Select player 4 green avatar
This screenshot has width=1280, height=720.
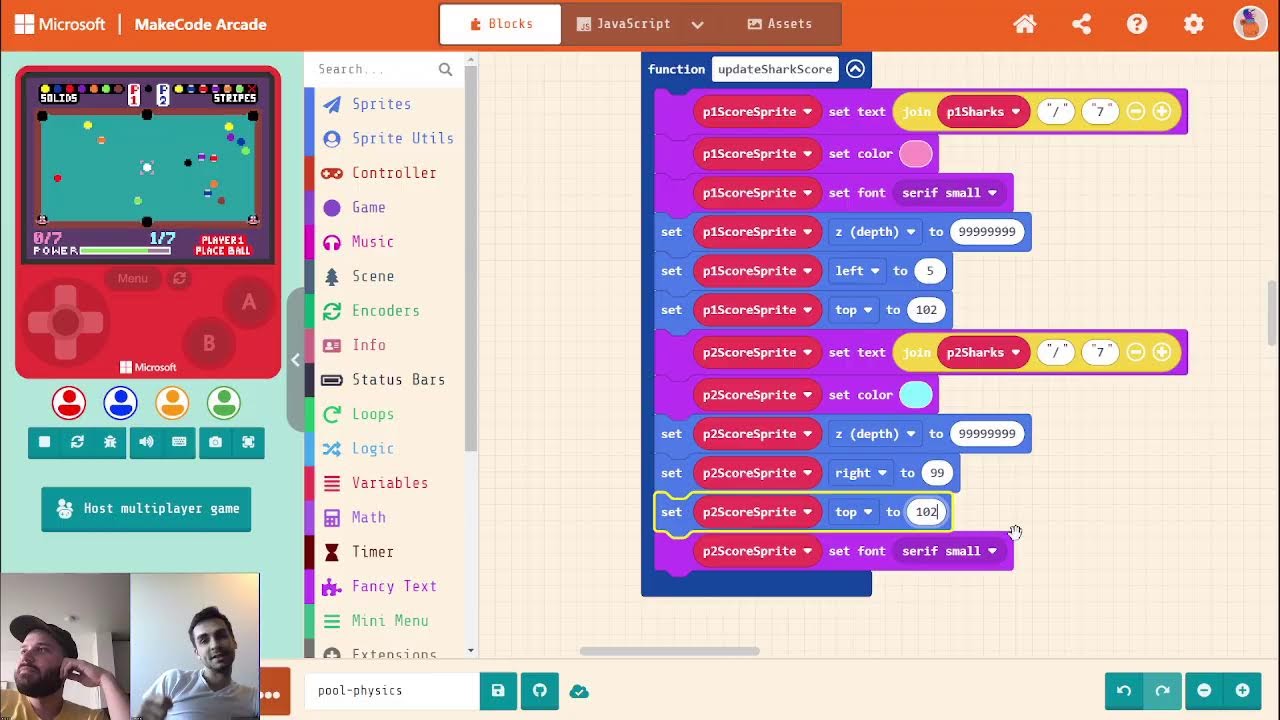224,403
